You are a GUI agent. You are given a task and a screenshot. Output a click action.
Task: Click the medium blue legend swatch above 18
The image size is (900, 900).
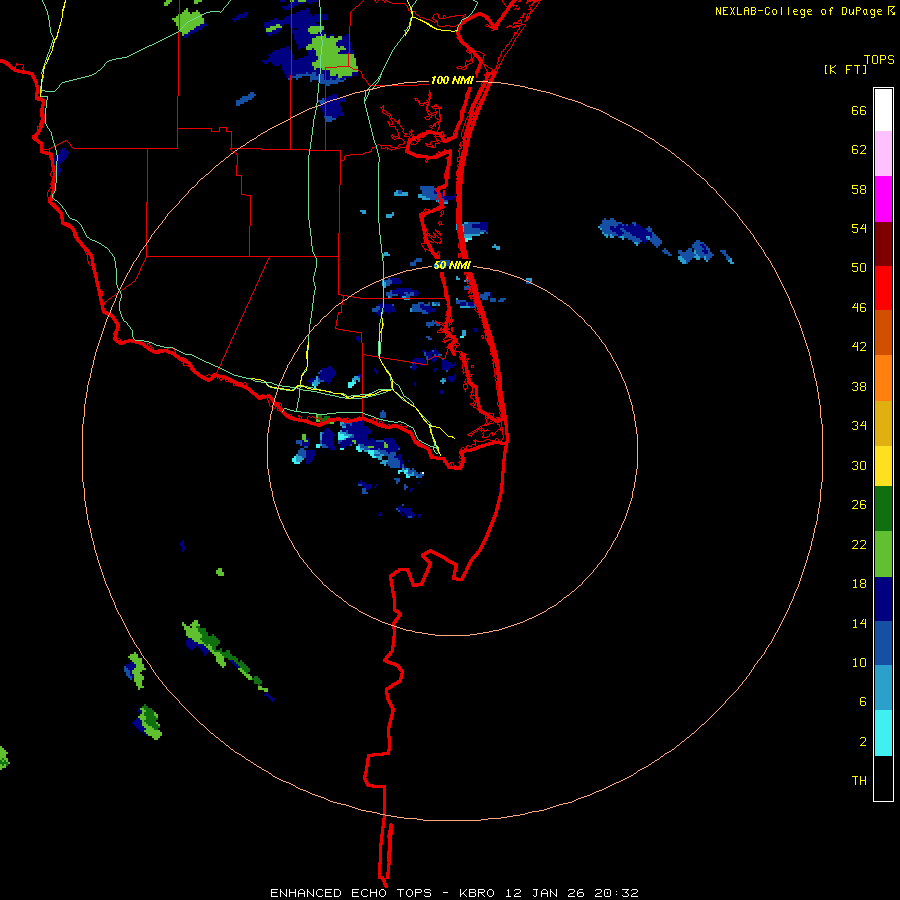point(883,643)
